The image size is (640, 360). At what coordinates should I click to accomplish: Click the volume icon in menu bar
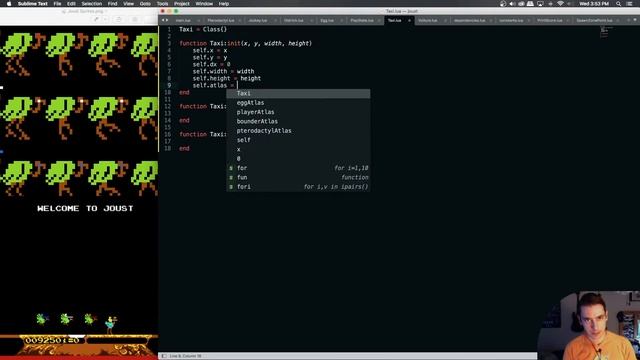(x=512, y=4)
